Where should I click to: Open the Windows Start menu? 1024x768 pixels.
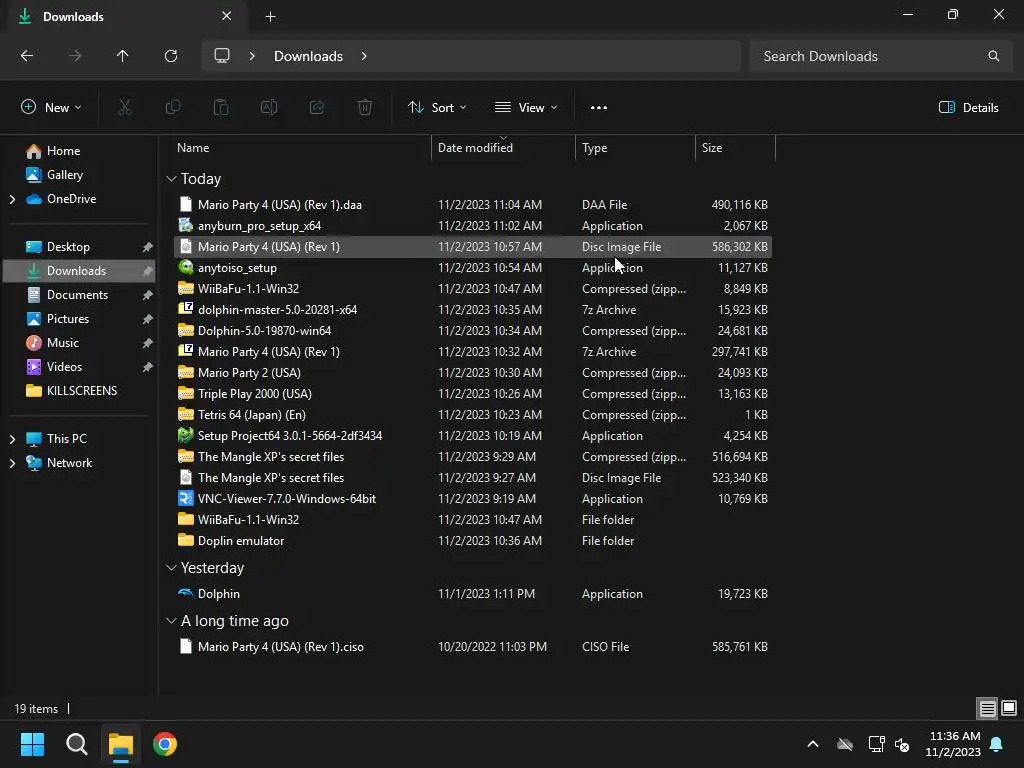coord(32,744)
